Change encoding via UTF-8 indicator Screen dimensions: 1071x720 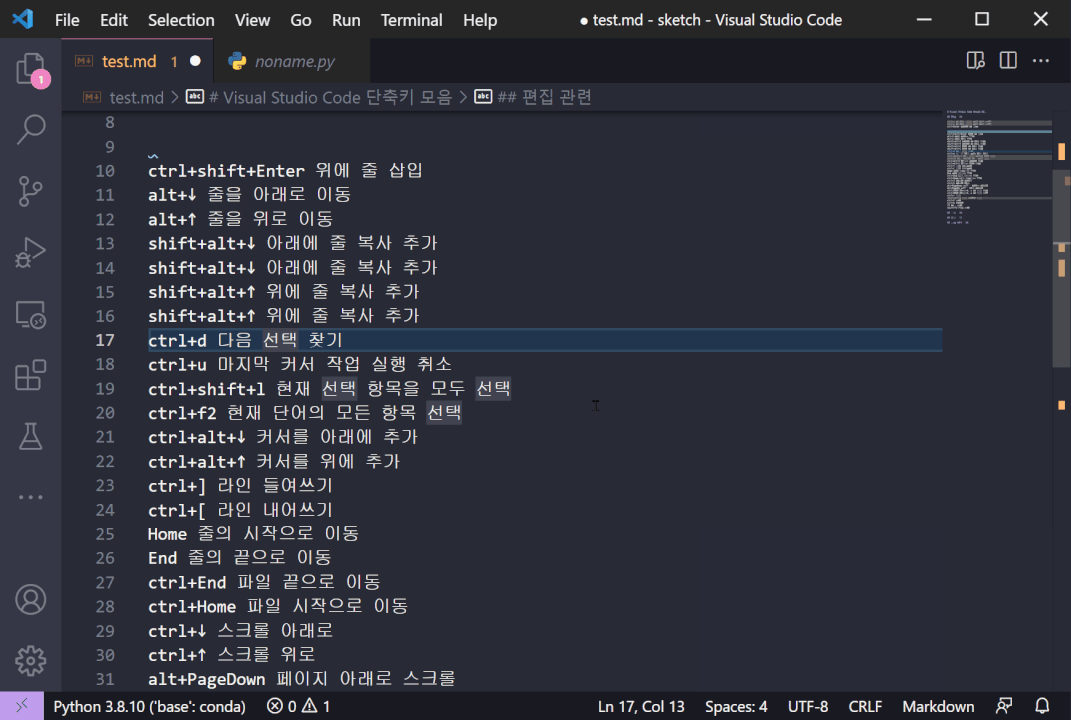(807, 706)
